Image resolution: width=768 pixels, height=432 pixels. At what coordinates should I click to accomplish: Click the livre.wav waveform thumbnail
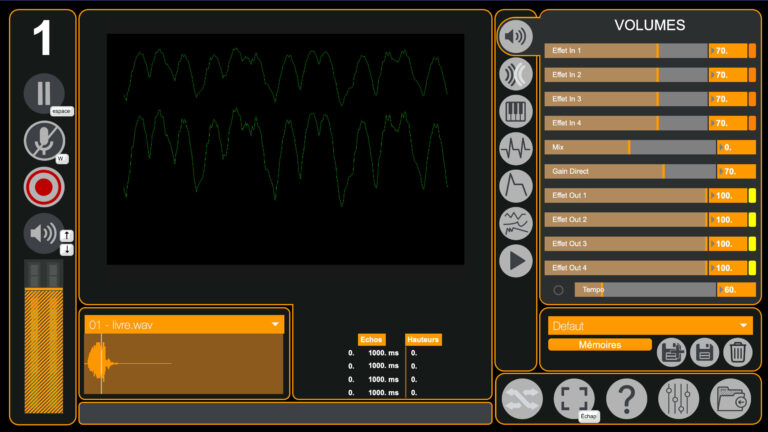tap(185, 364)
